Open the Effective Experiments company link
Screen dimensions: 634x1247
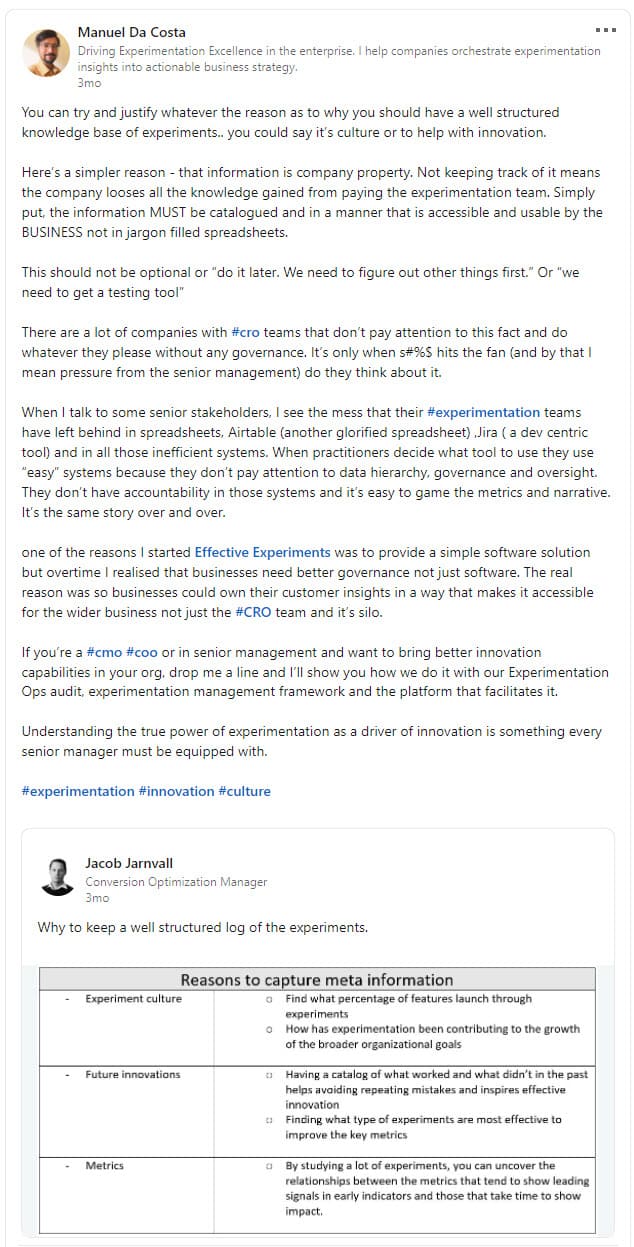(262, 552)
